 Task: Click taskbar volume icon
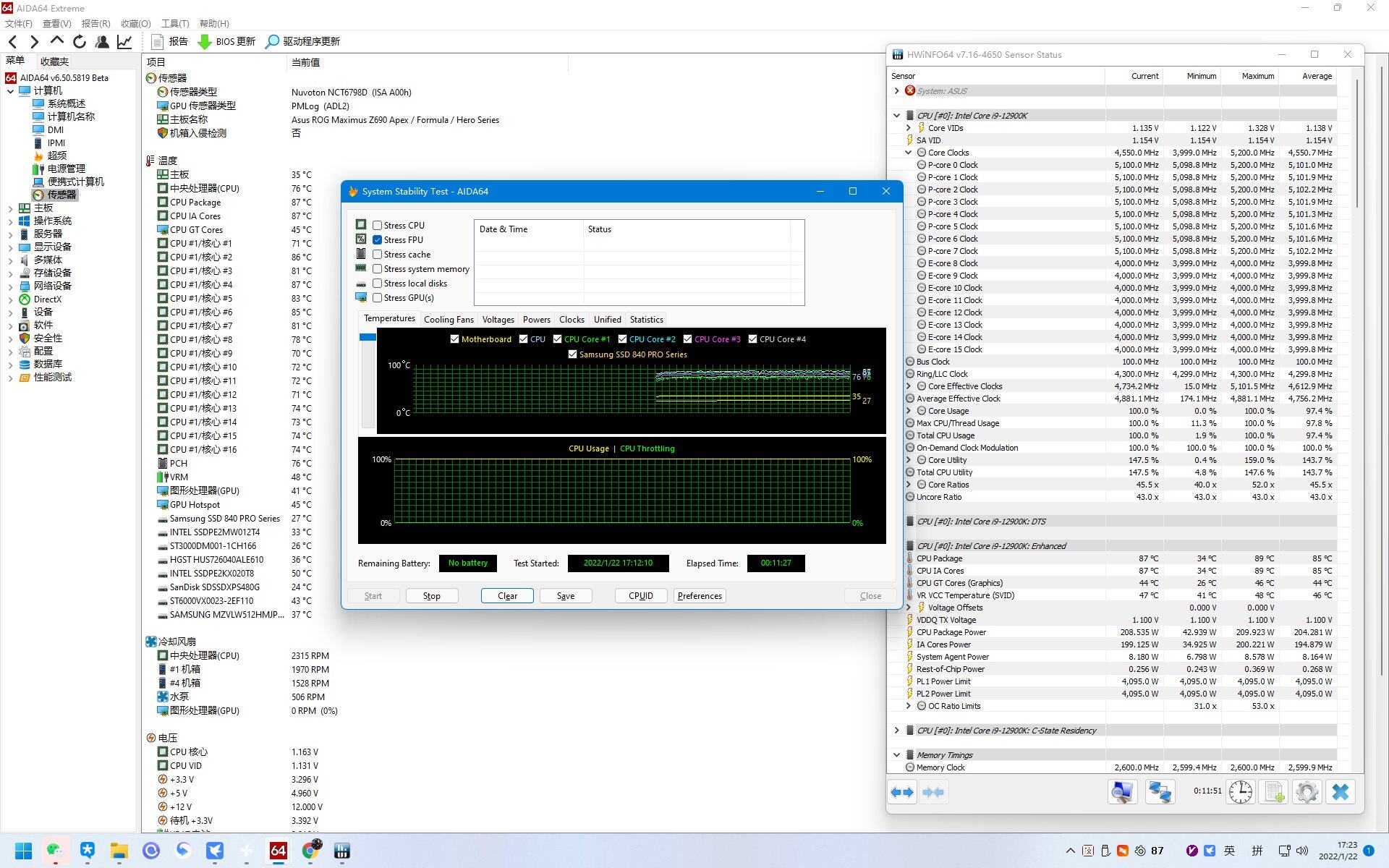tap(1302, 851)
